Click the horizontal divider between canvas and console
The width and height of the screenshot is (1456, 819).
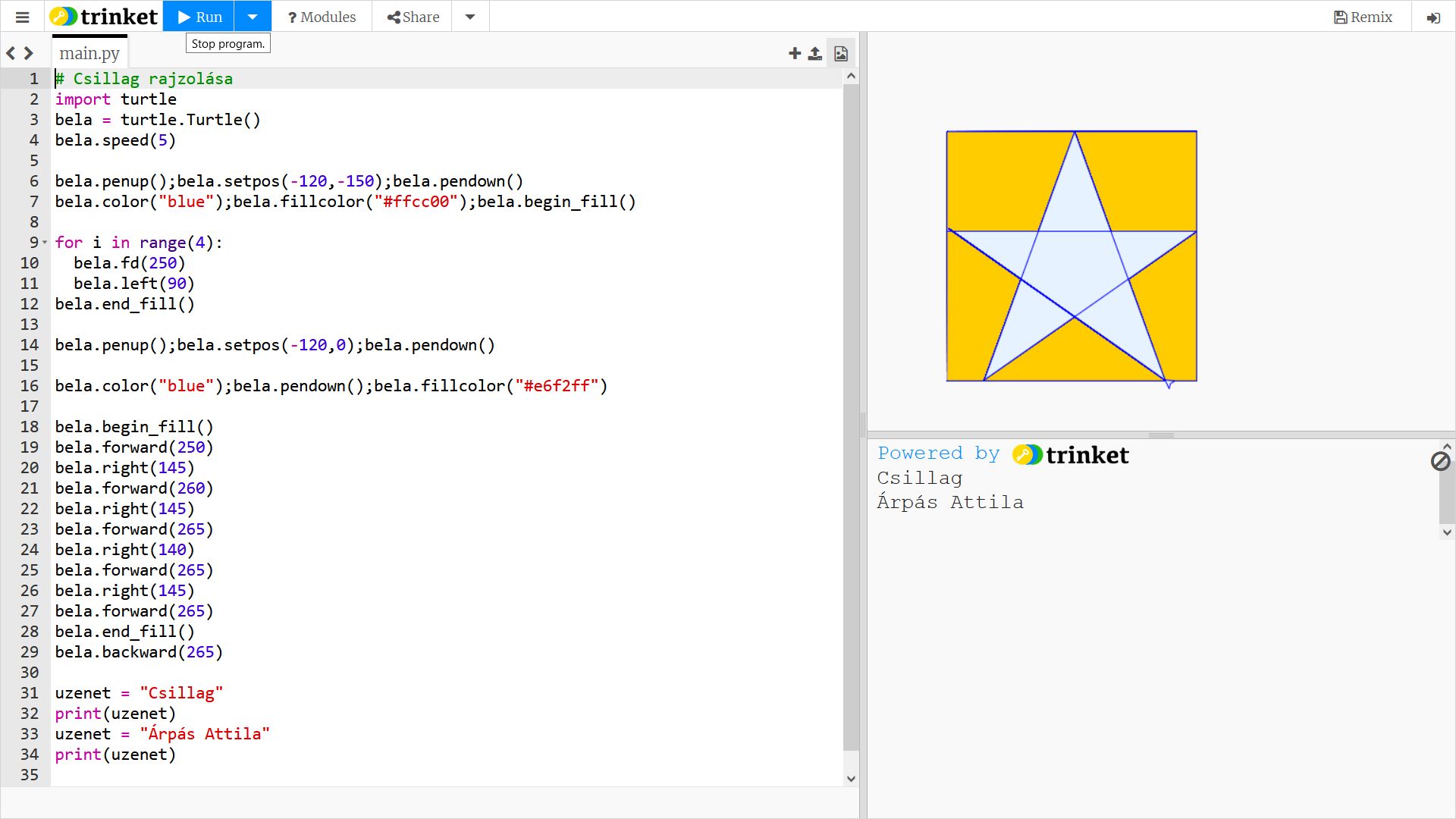1161,435
